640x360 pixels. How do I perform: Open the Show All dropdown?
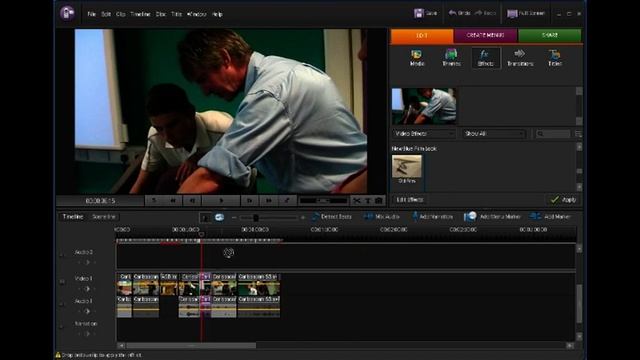pyautogui.click(x=494, y=134)
